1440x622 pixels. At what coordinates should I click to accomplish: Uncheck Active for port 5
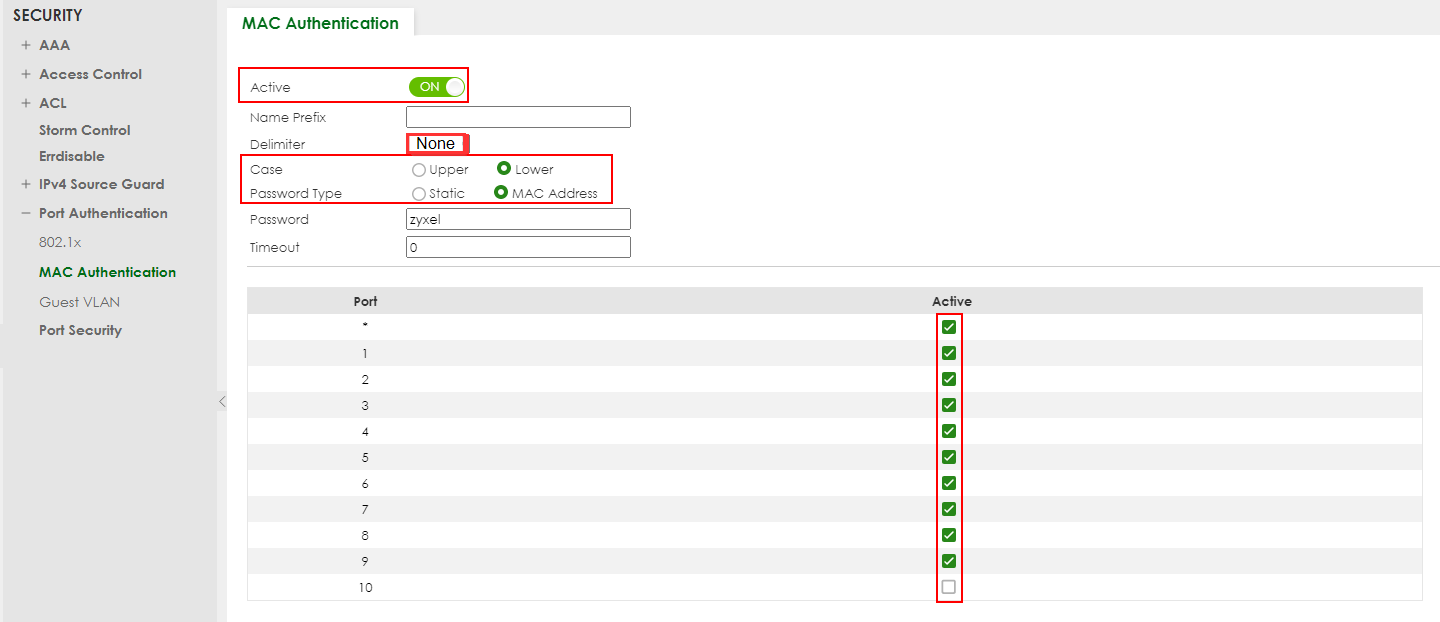coord(949,457)
